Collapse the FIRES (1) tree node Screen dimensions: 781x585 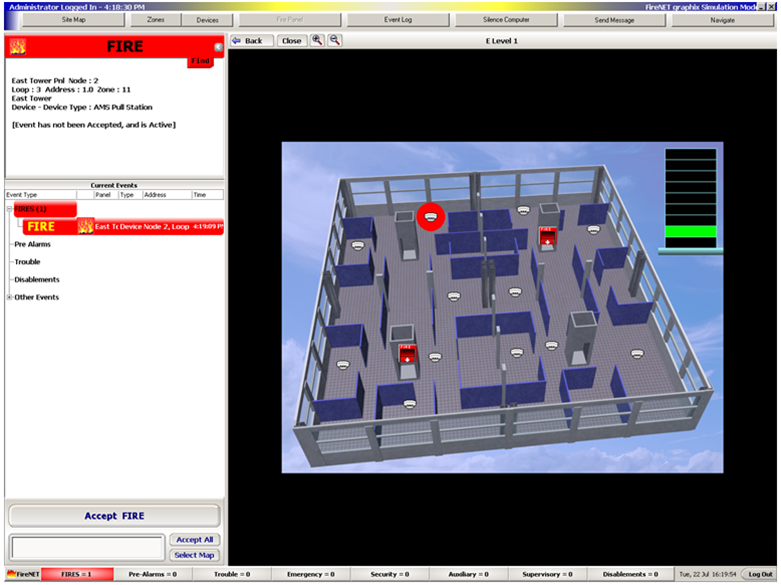9,209
